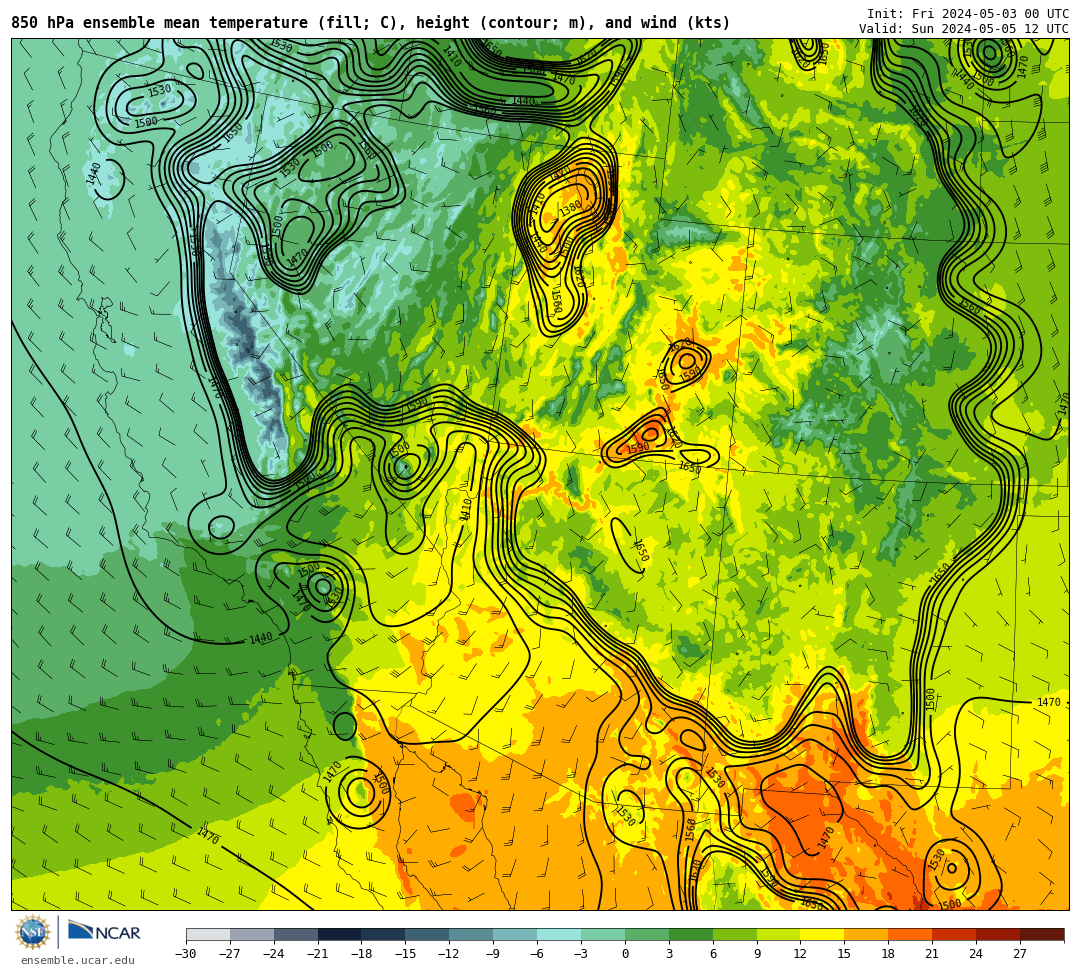Image resolution: width=1080 pixels, height=973 pixels.
Task: Pick the -12 to -9 teal swatch
Action: click(472, 934)
